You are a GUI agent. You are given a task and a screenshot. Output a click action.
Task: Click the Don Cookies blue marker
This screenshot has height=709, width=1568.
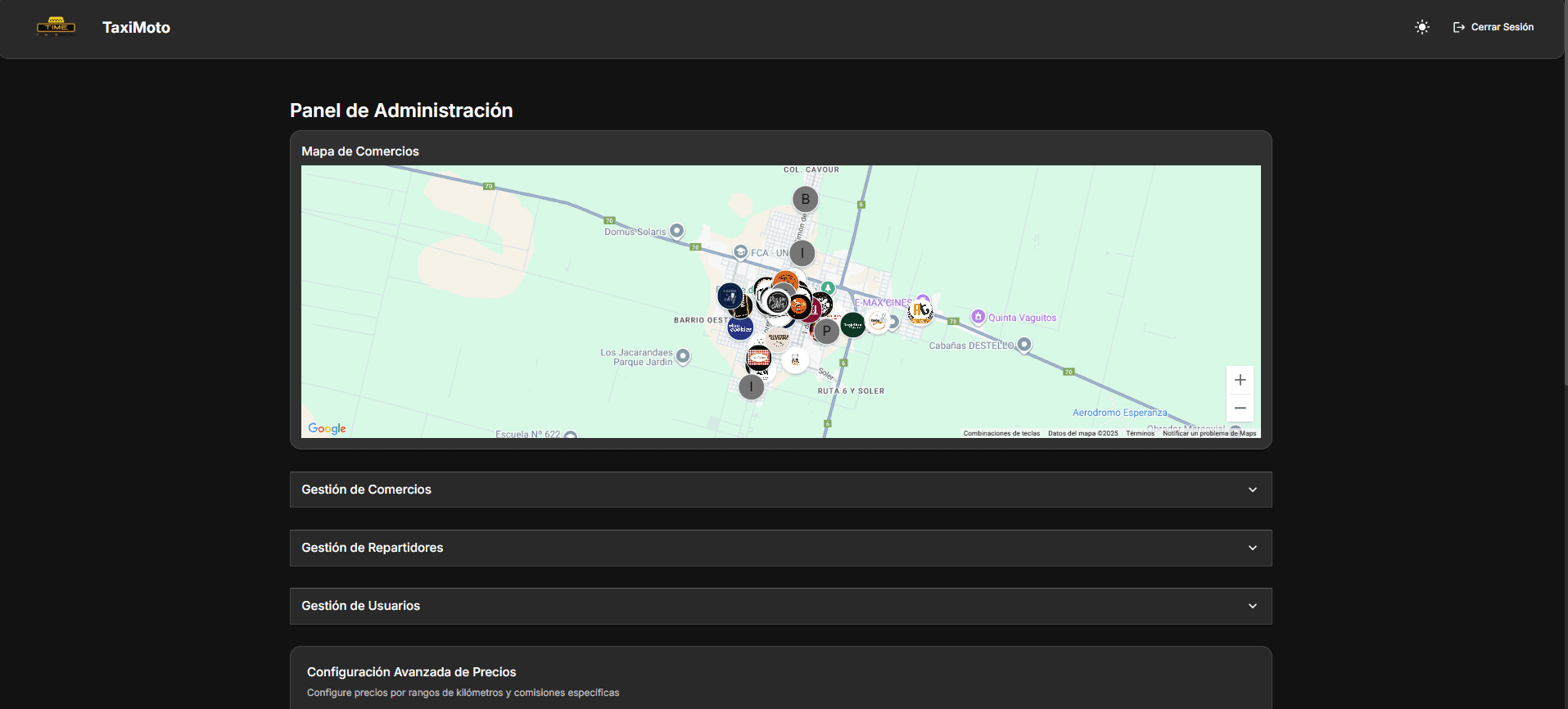click(740, 327)
